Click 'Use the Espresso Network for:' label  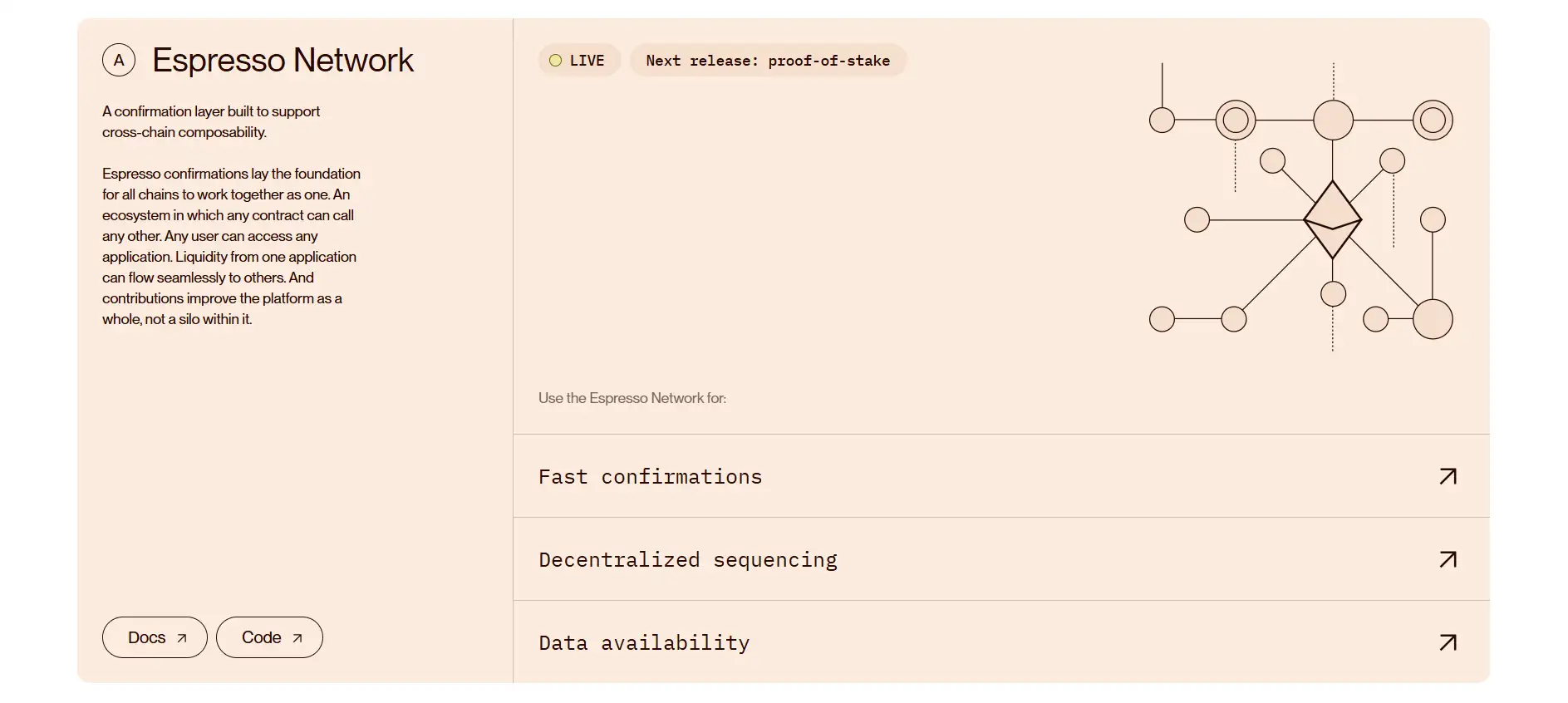[x=632, y=398]
